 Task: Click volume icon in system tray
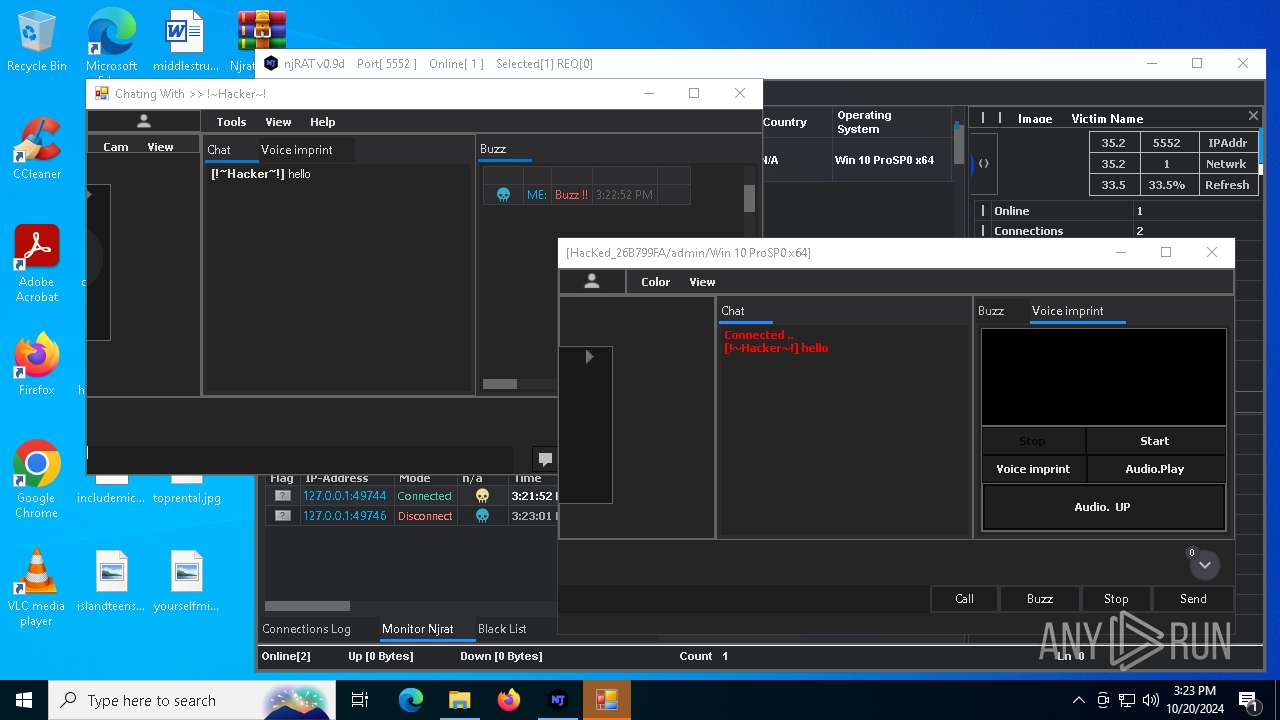(x=1150, y=700)
